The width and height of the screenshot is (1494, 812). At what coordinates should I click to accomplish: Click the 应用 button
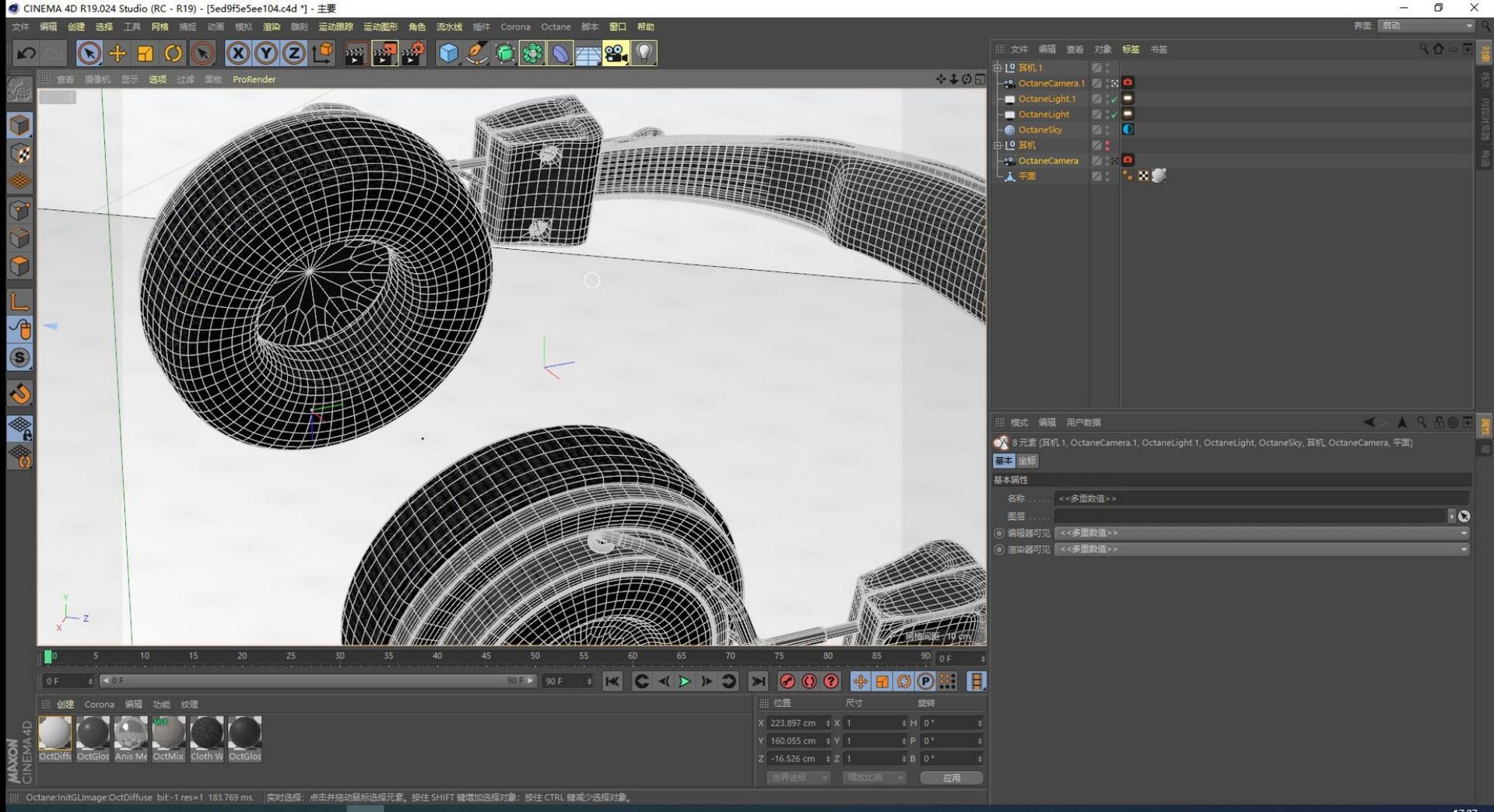coord(951,778)
